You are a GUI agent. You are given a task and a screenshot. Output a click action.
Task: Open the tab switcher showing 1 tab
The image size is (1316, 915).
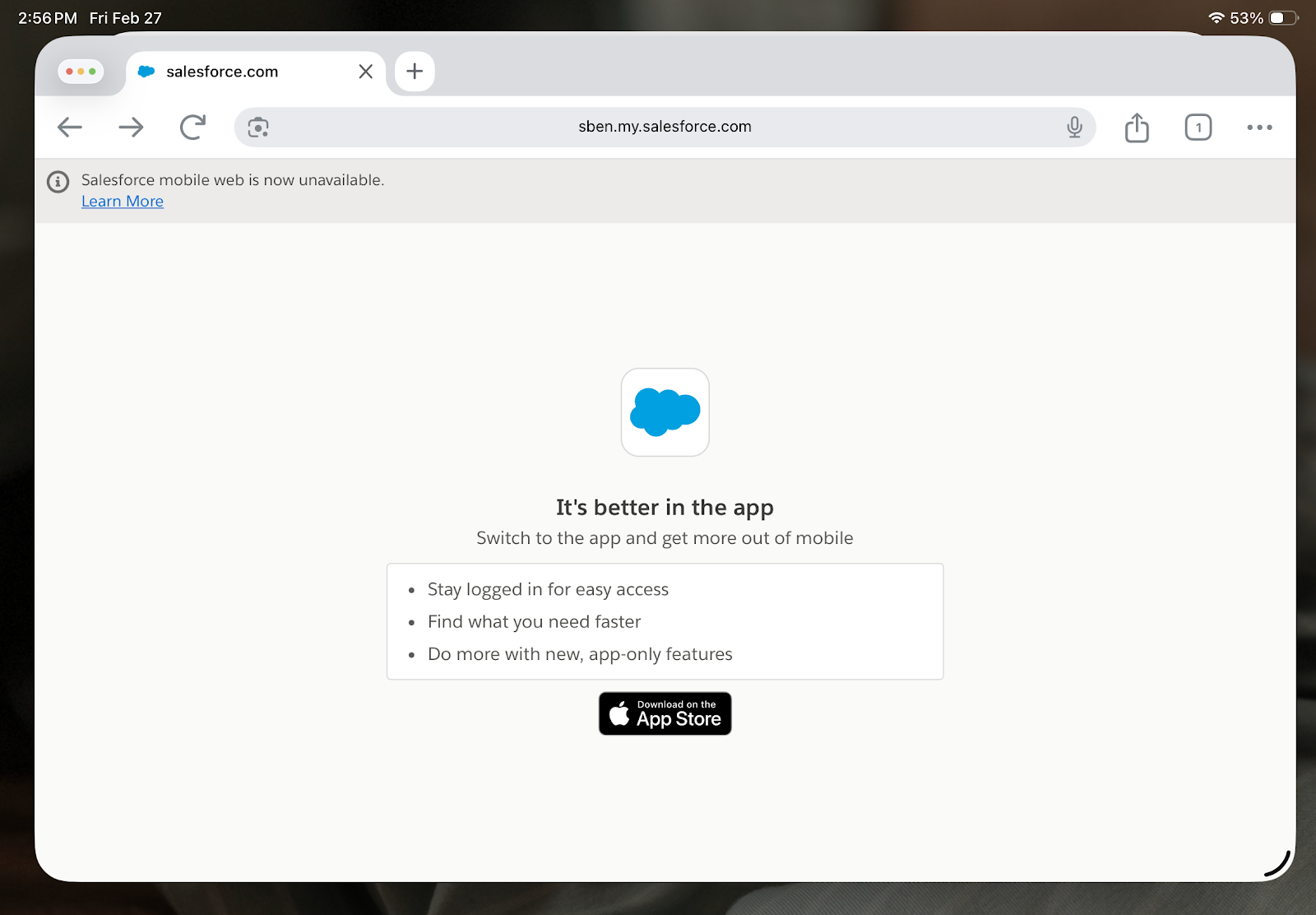coord(1198,128)
